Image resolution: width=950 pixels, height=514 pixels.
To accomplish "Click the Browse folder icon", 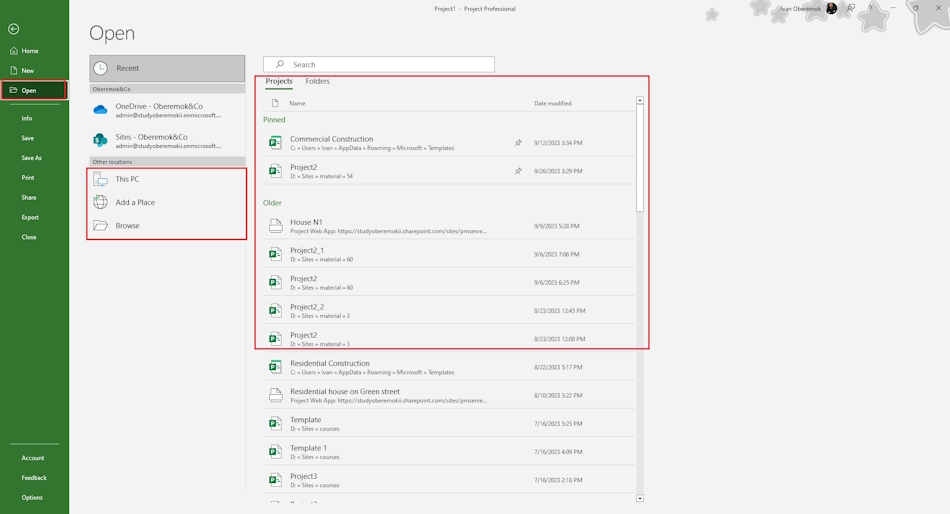I will pyautogui.click(x=101, y=225).
